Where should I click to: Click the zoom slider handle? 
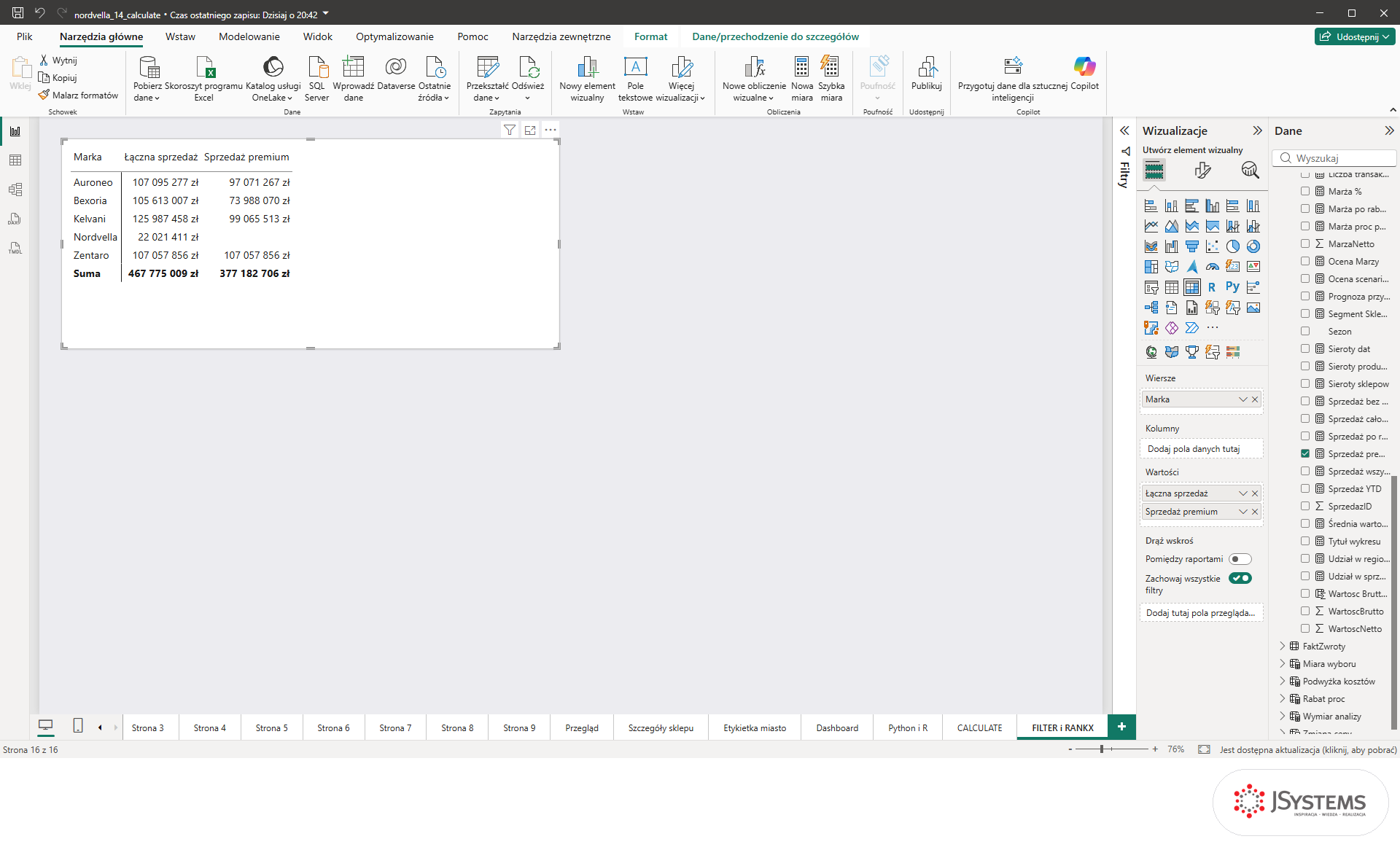pos(1102,749)
